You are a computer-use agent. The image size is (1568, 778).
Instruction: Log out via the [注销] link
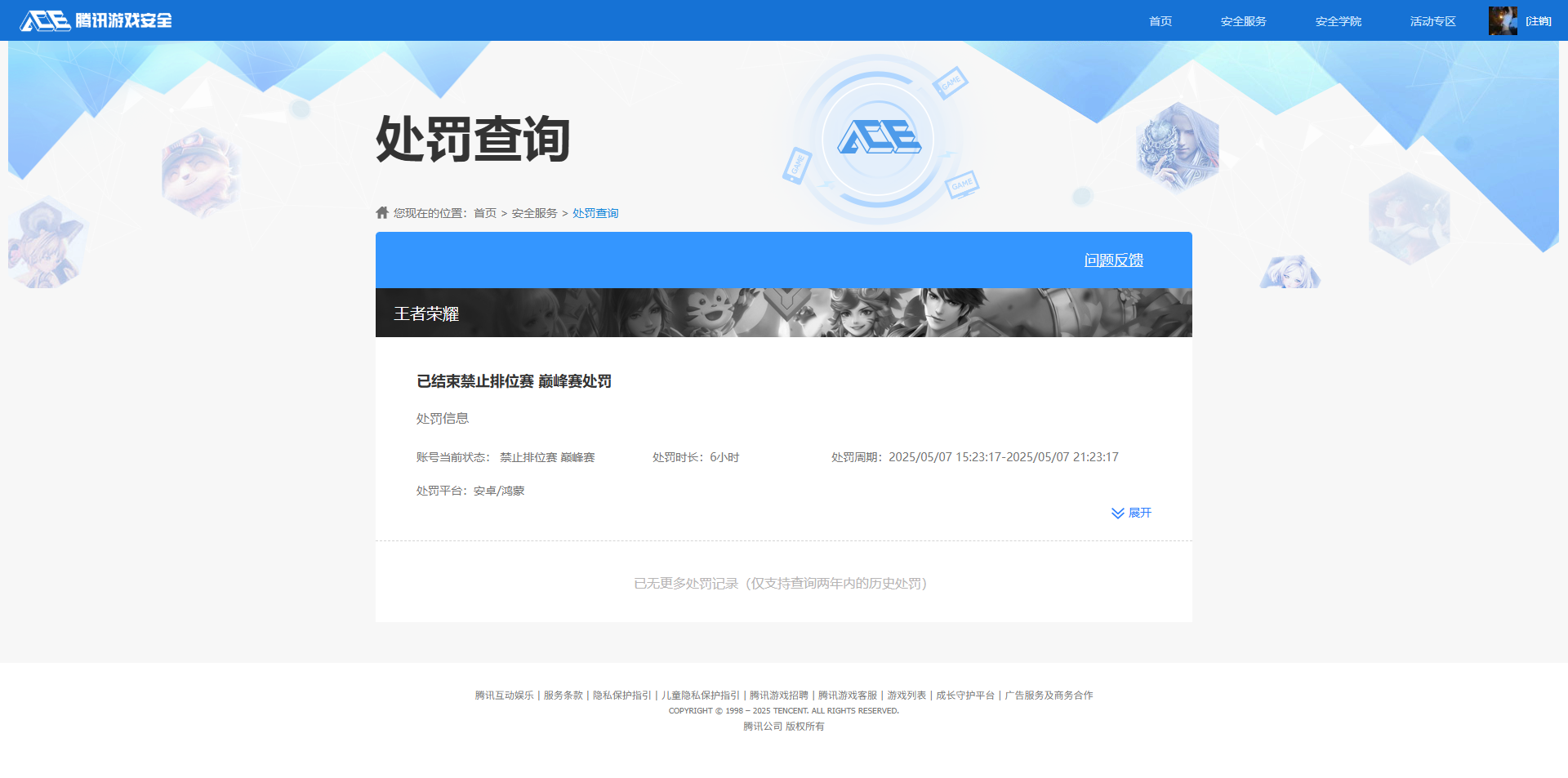tap(1538, 20)
